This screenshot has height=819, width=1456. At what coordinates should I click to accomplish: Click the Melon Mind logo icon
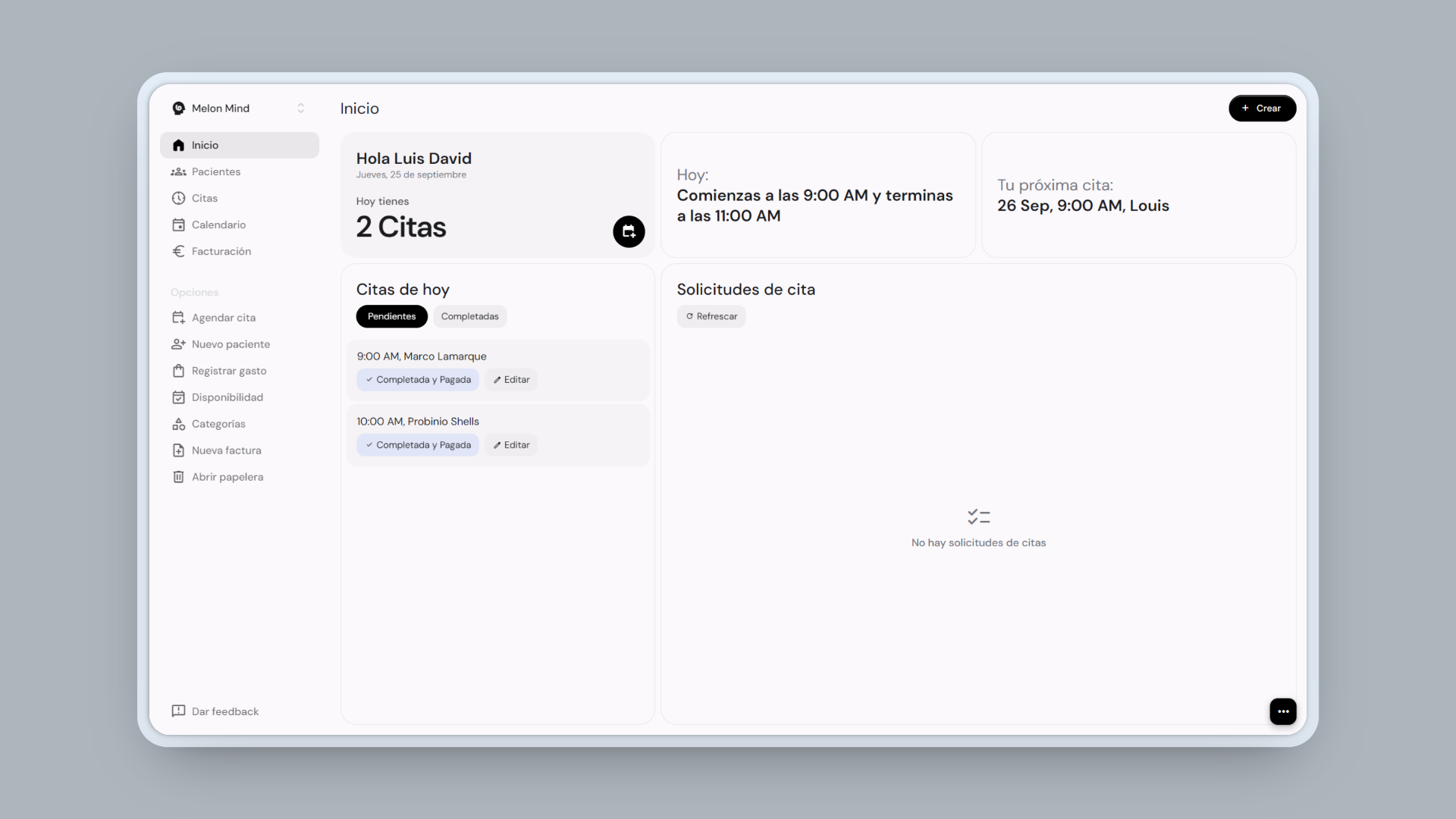click(179, 108)
